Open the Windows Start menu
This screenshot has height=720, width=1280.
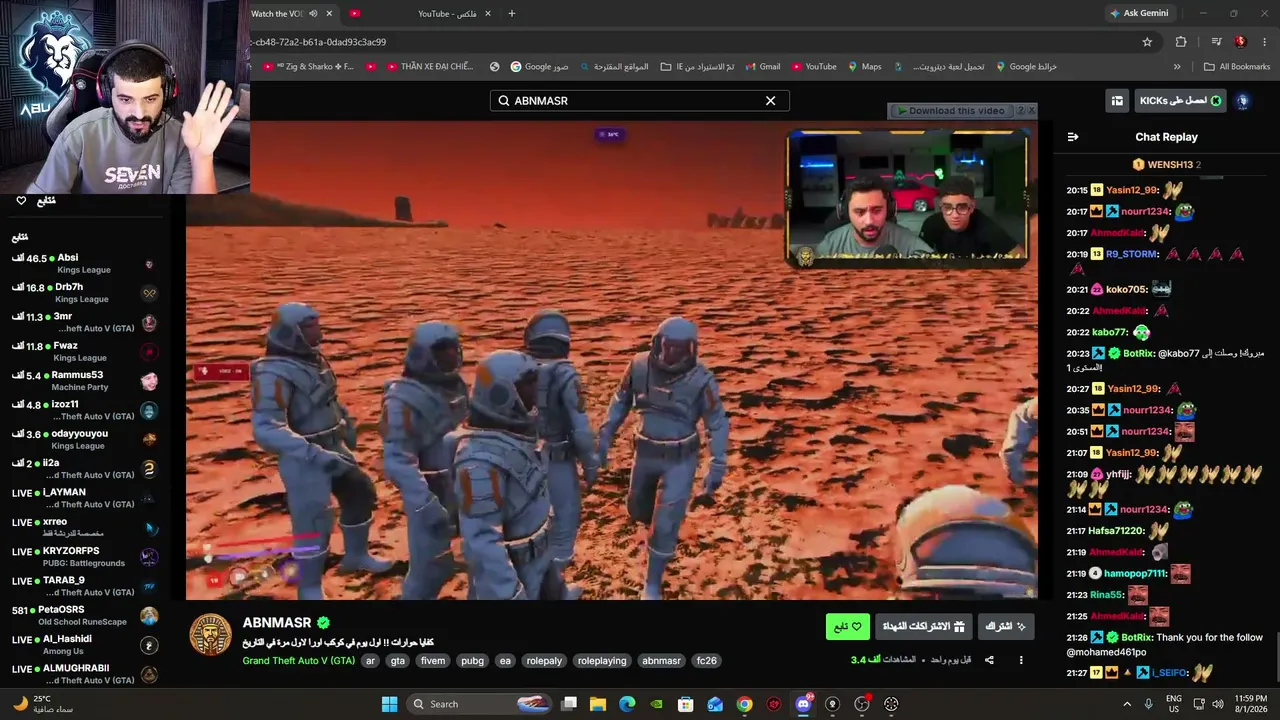pyautogui.click(x=389, y=704)
